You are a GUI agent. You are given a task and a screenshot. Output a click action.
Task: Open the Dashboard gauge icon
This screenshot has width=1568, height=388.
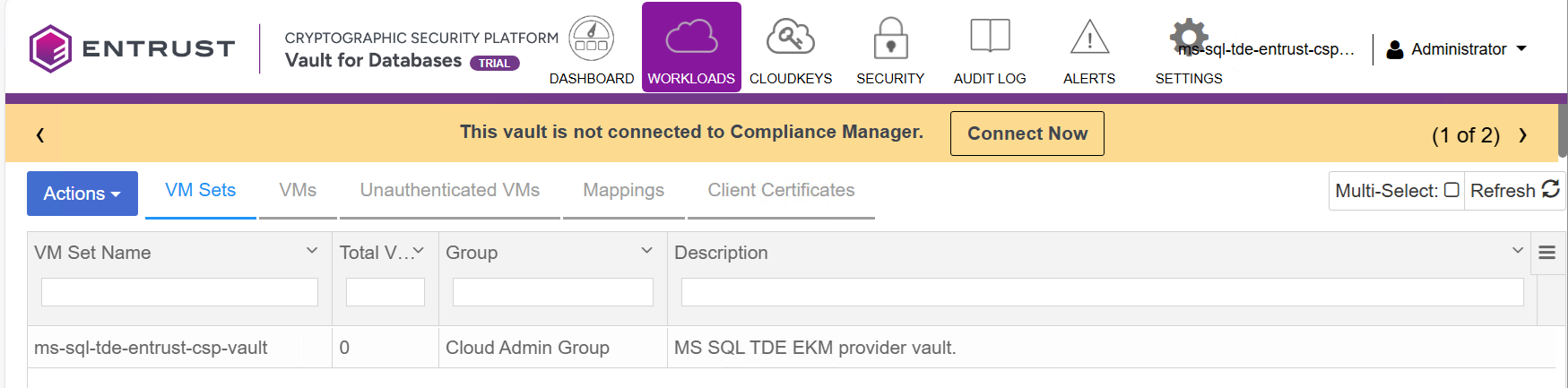(x=591, y=39)
